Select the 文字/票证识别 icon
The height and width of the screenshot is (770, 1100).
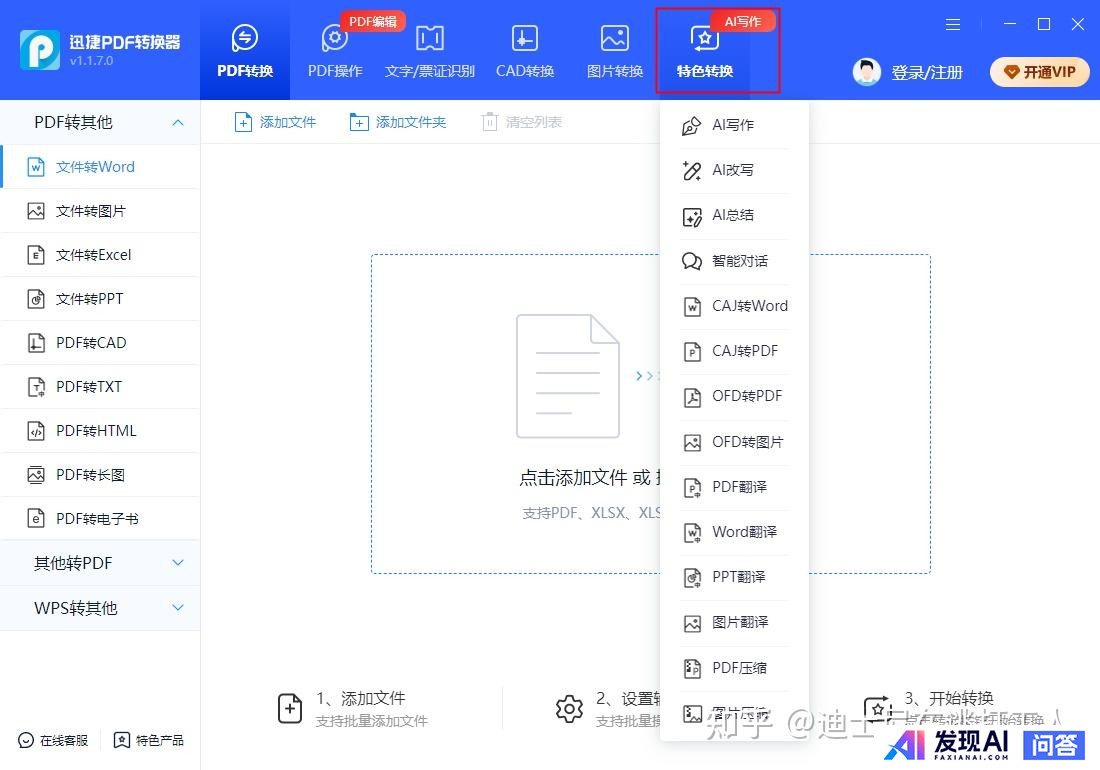430,40
